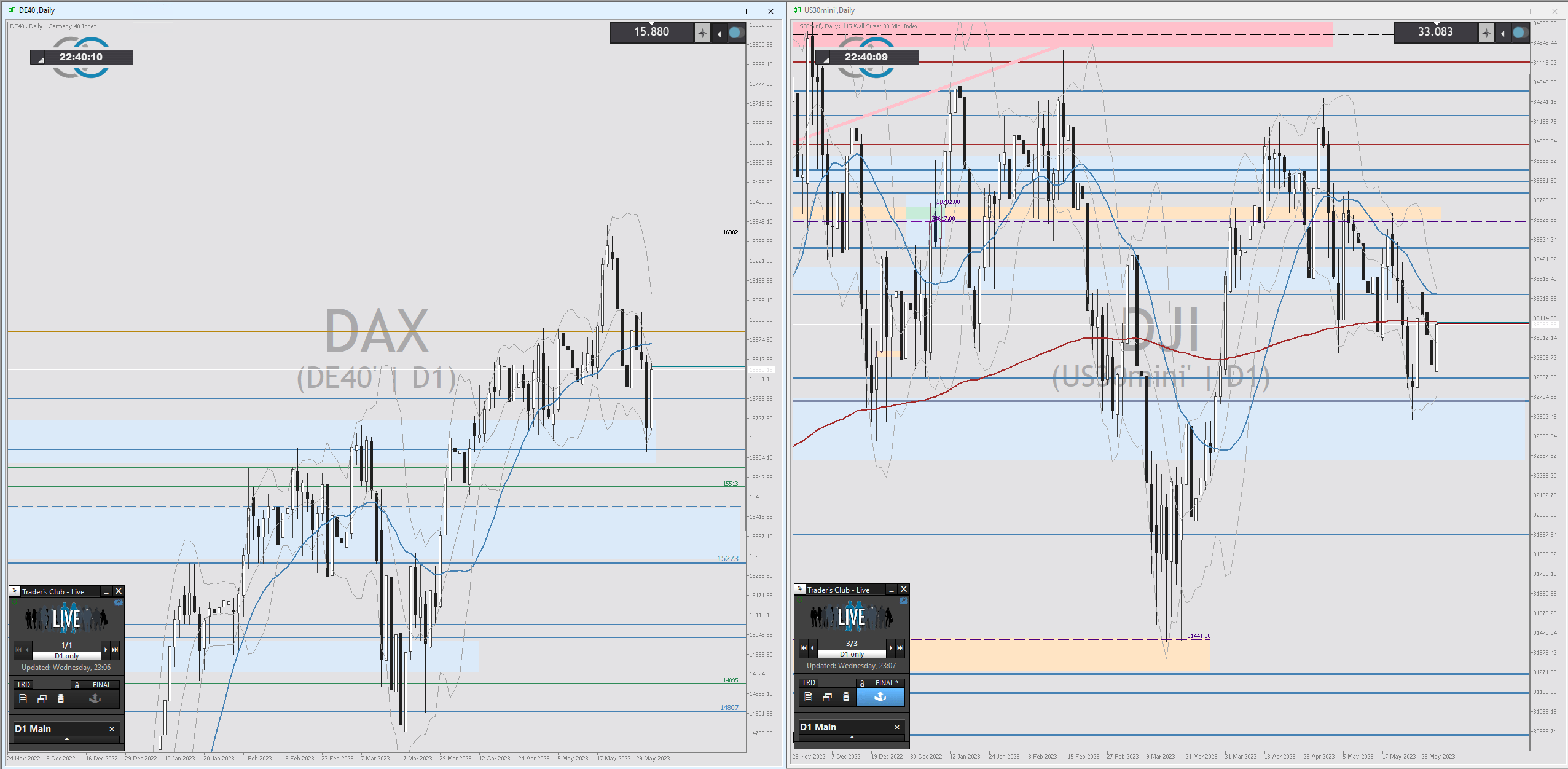Image resolution: width=1568 pixels, height=769 pixels.
Task: Click 14807 level label on DE40 chart
Action: pos(729,708)
